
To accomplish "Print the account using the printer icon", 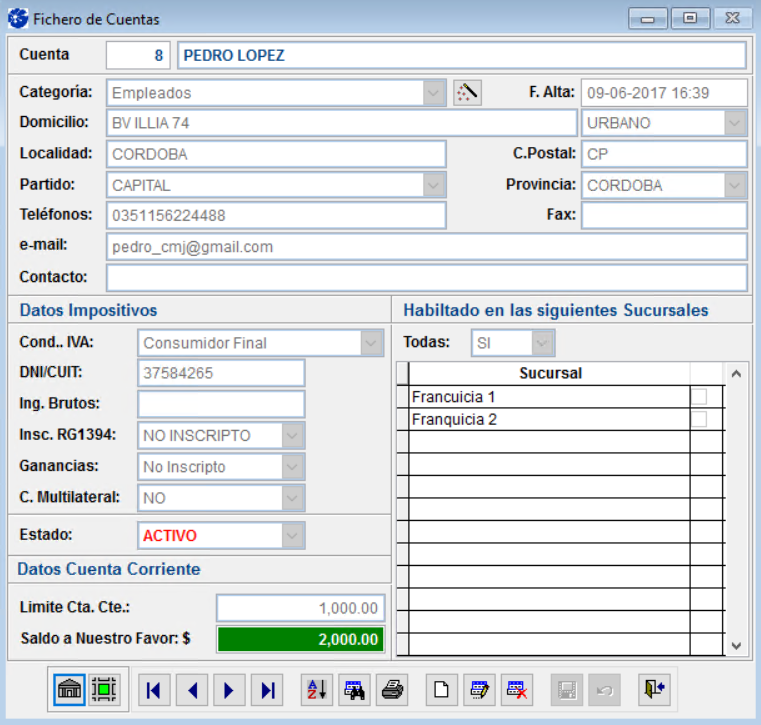I will click(x=392, y=690).
